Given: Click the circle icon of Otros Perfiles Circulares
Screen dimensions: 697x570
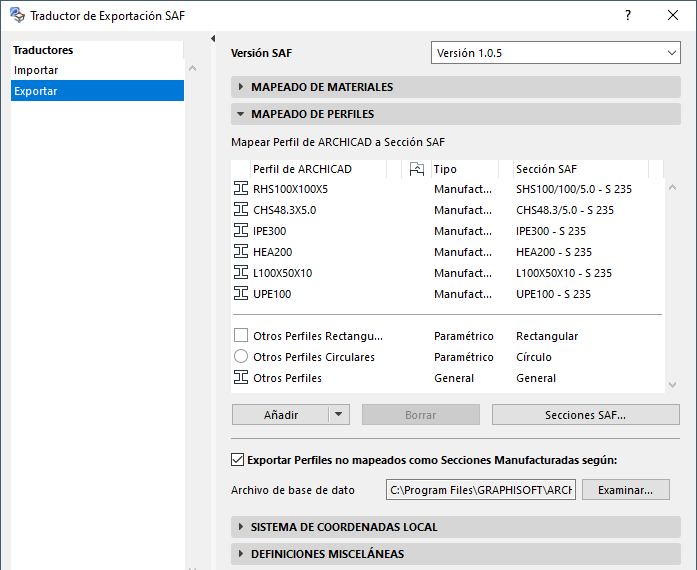Looking at the screenshot, I should coord(240,356).
